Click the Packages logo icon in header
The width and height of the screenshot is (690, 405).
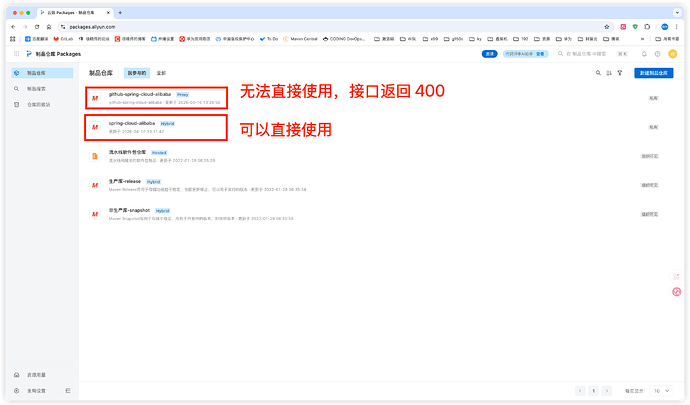click(x=29, y=54)
